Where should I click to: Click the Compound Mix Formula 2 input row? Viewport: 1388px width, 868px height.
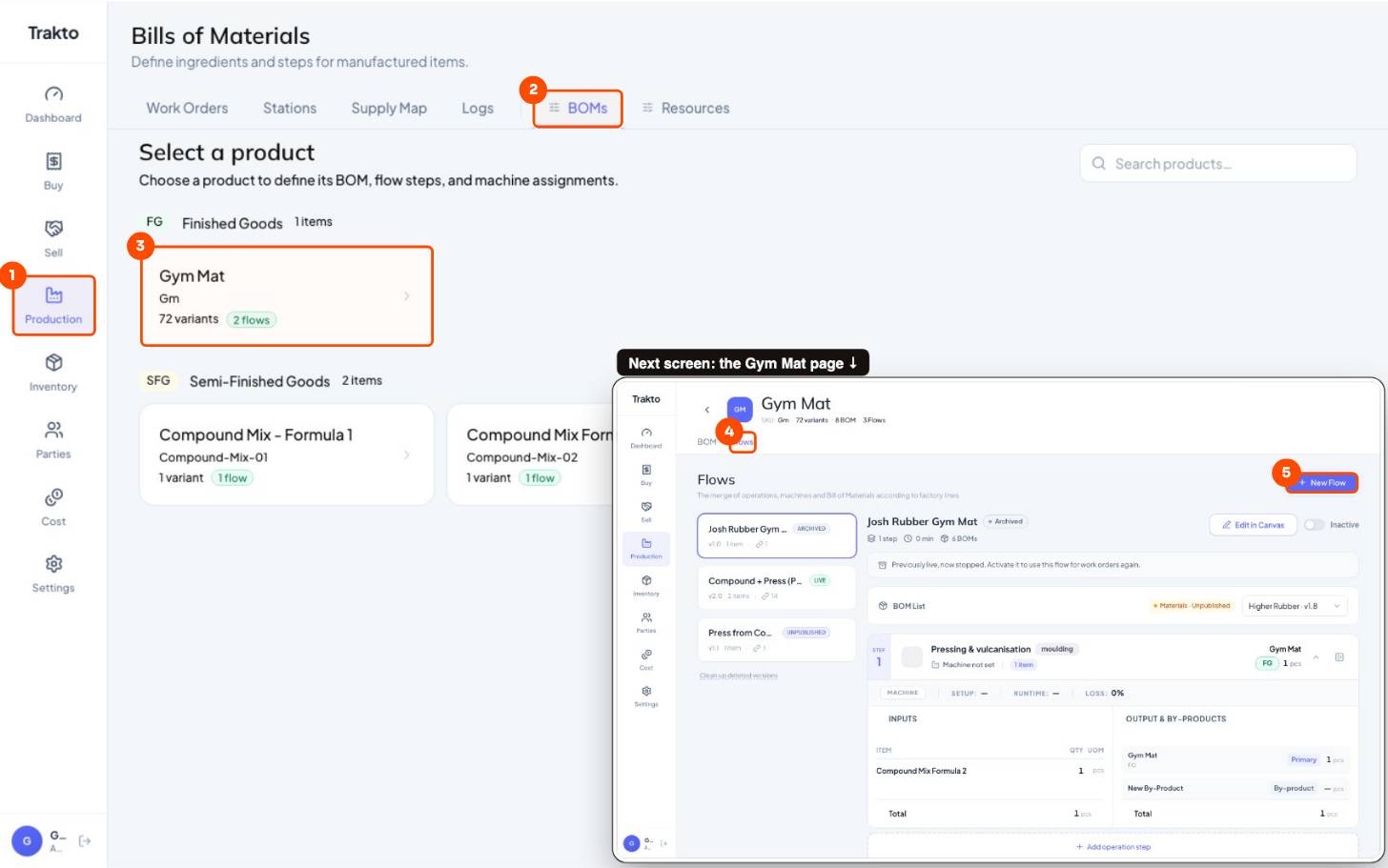pos(990,771)
